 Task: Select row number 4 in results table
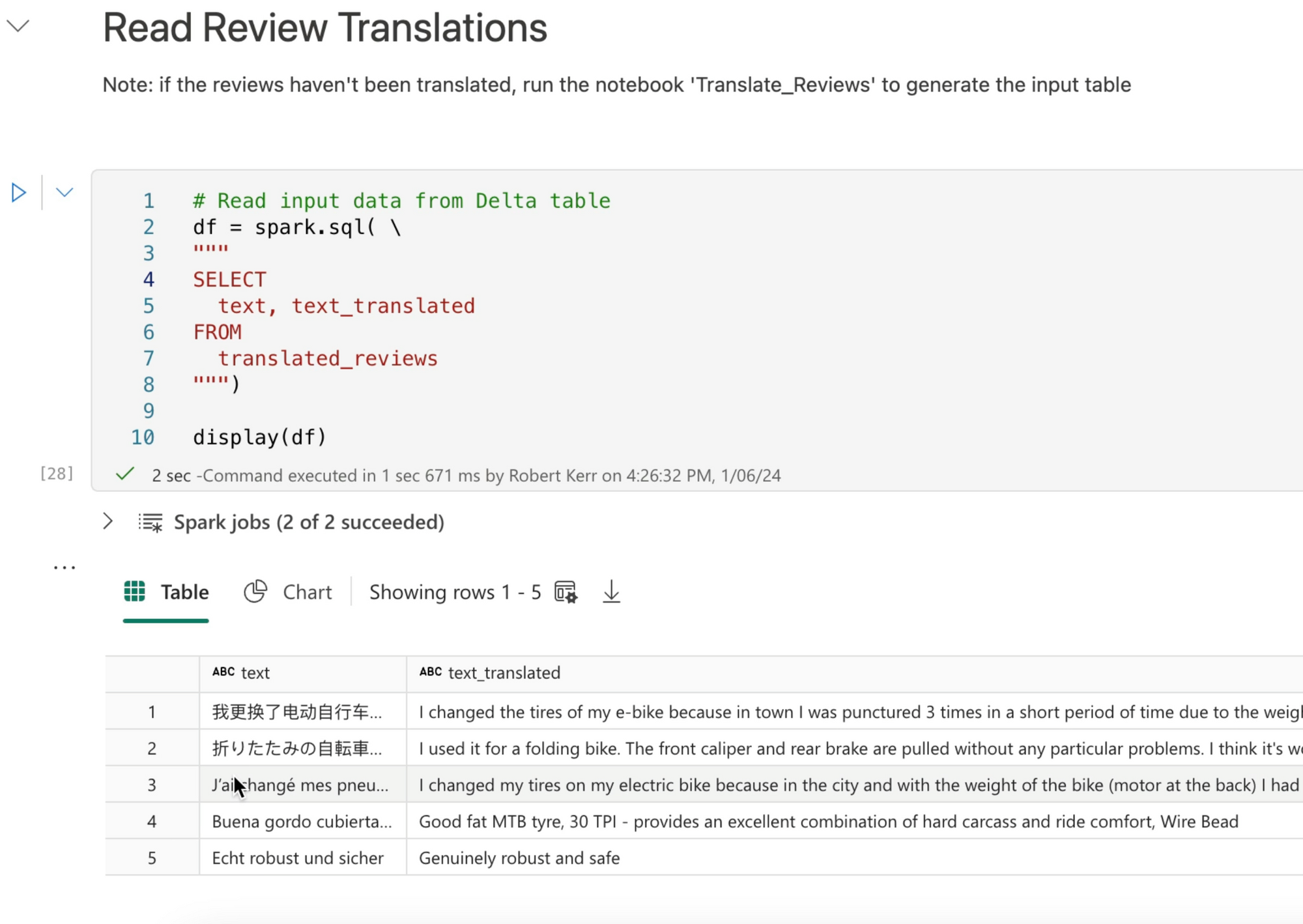click(152, 821)
